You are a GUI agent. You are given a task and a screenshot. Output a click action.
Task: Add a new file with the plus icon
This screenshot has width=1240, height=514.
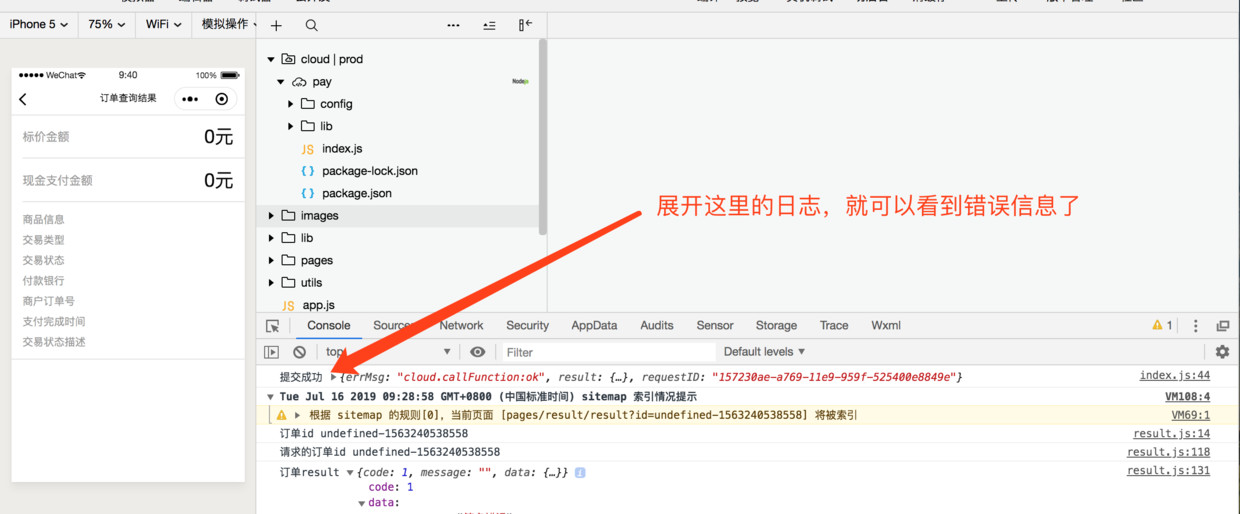click(276, 25)
